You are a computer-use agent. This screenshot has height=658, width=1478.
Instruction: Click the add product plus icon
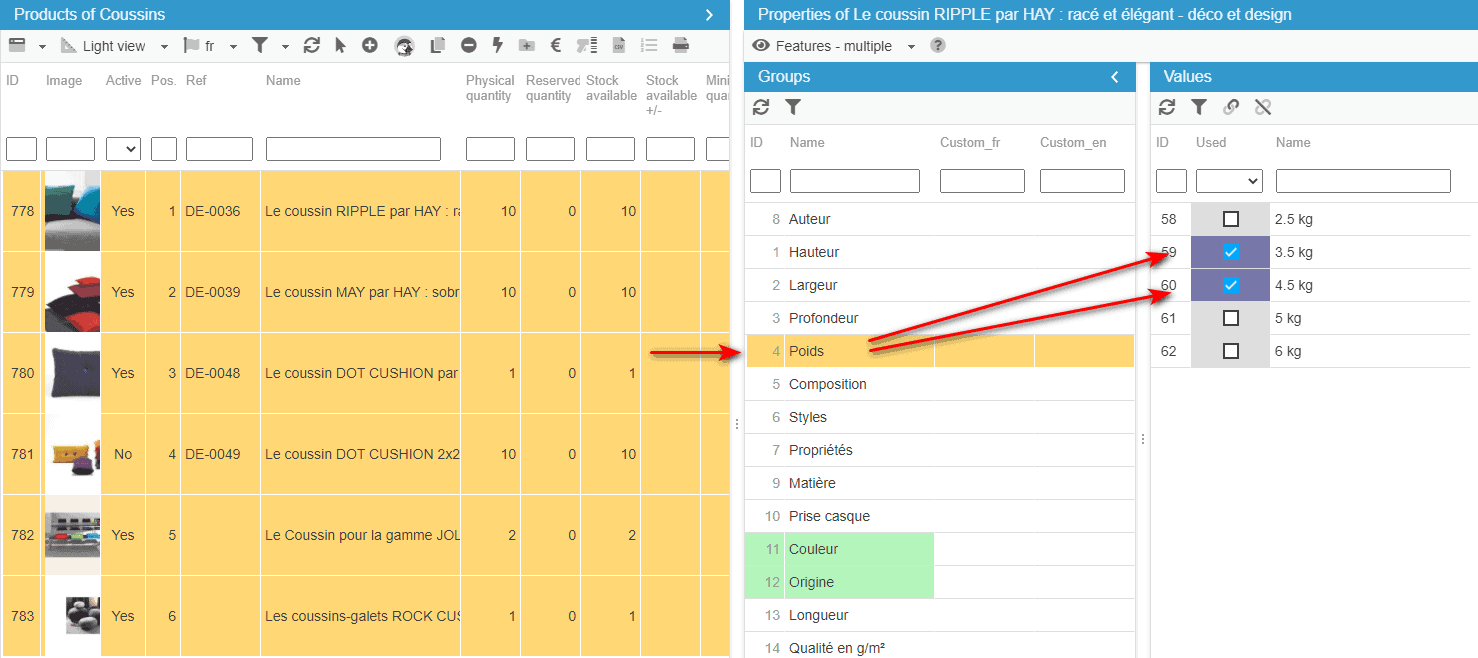[x=370, y=46]
